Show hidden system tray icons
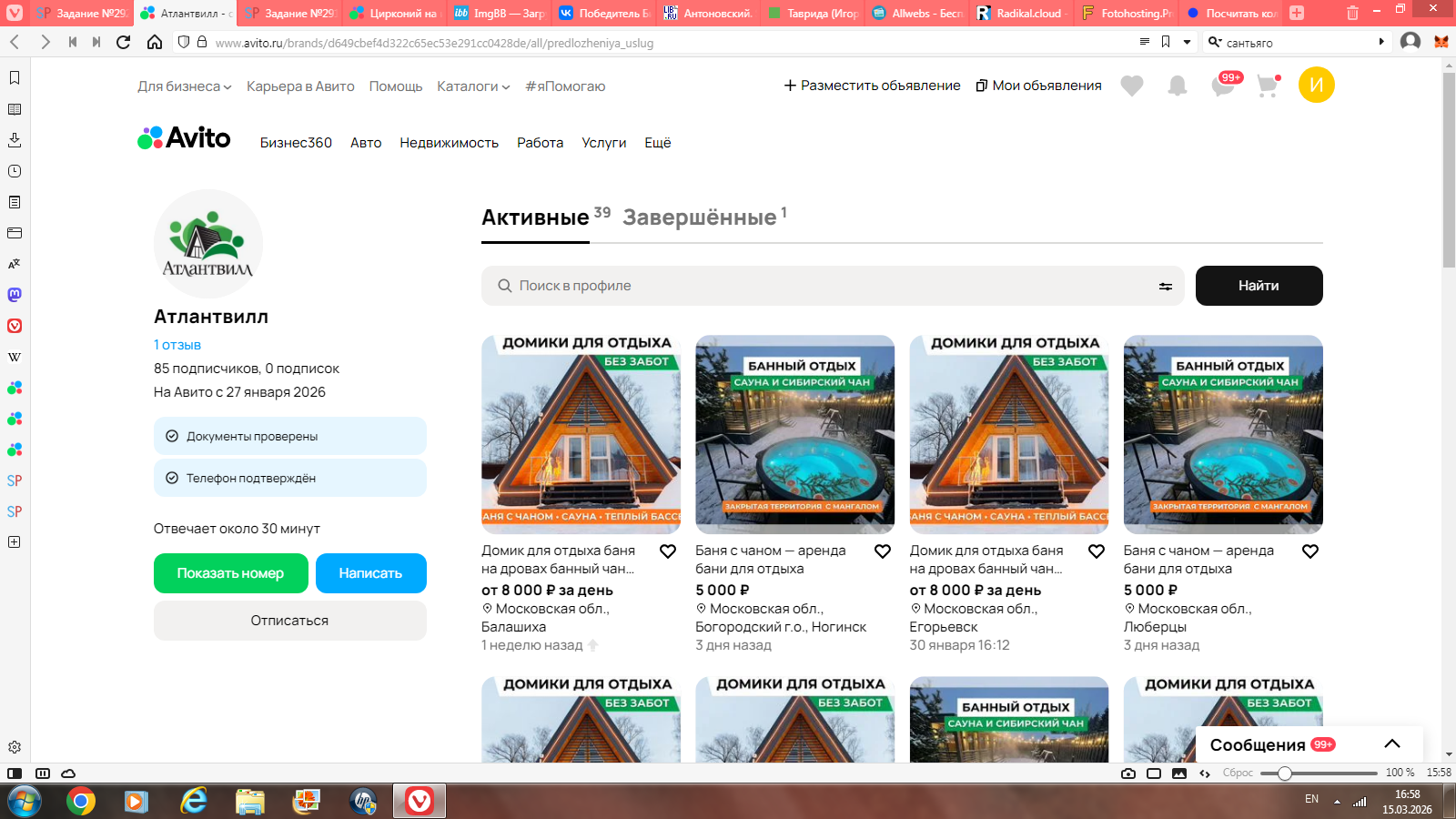1456x819 pixels. (x=1337, y=802)
